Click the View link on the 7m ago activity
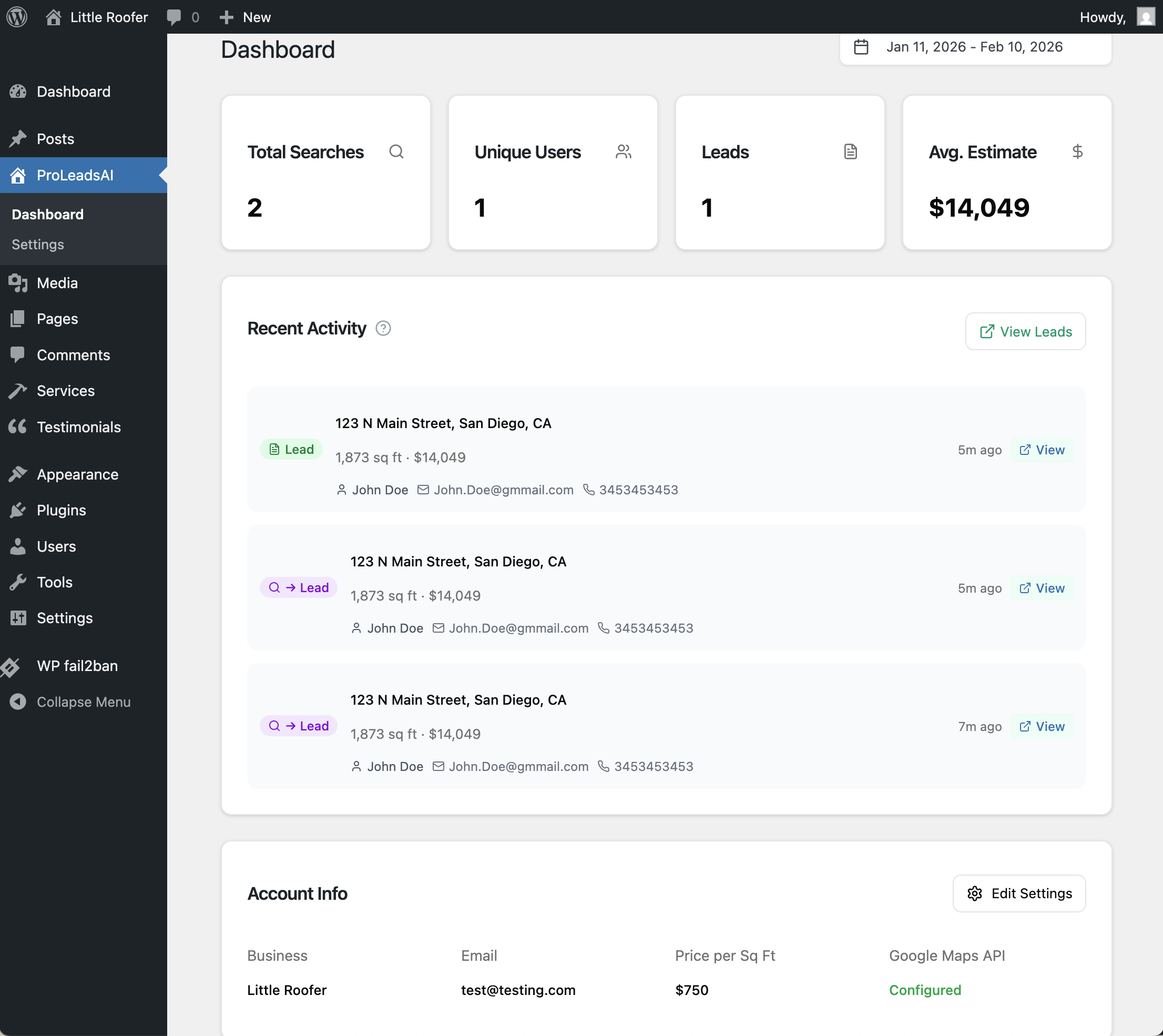The width and height of the screenshot is (1163, 1036). 1043,726
